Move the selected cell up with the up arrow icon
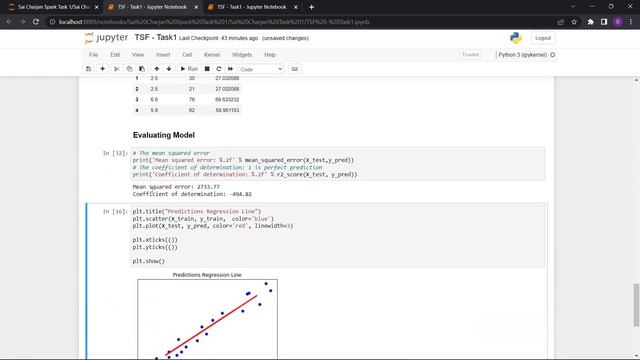 click(156, 69)
